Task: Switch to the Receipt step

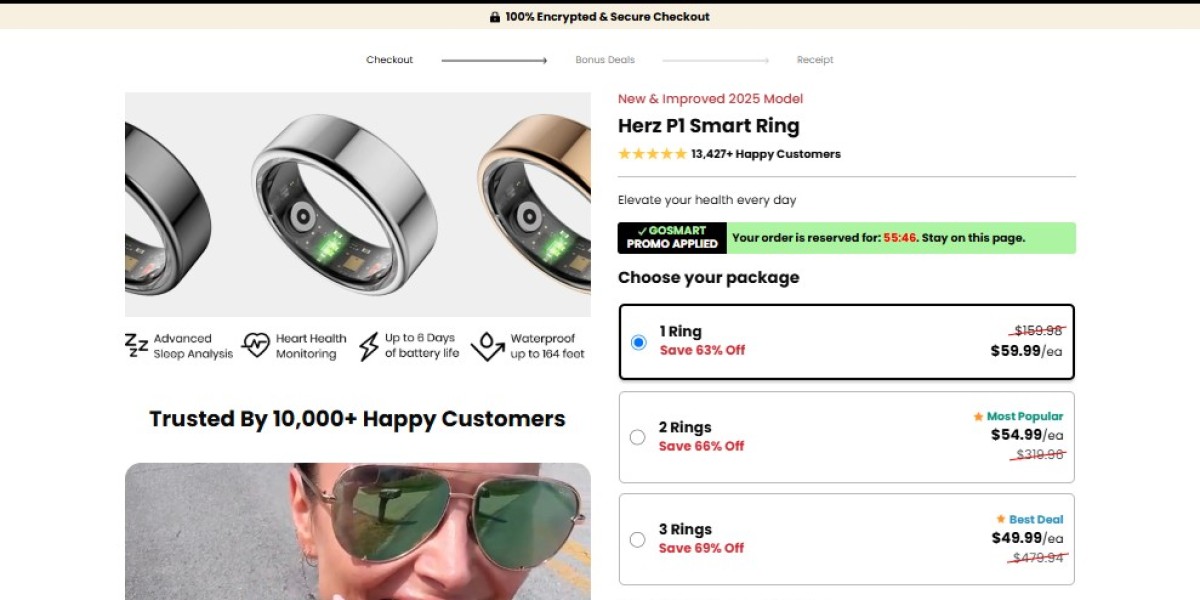Action: pyautogui.click(x=815, y=60)
